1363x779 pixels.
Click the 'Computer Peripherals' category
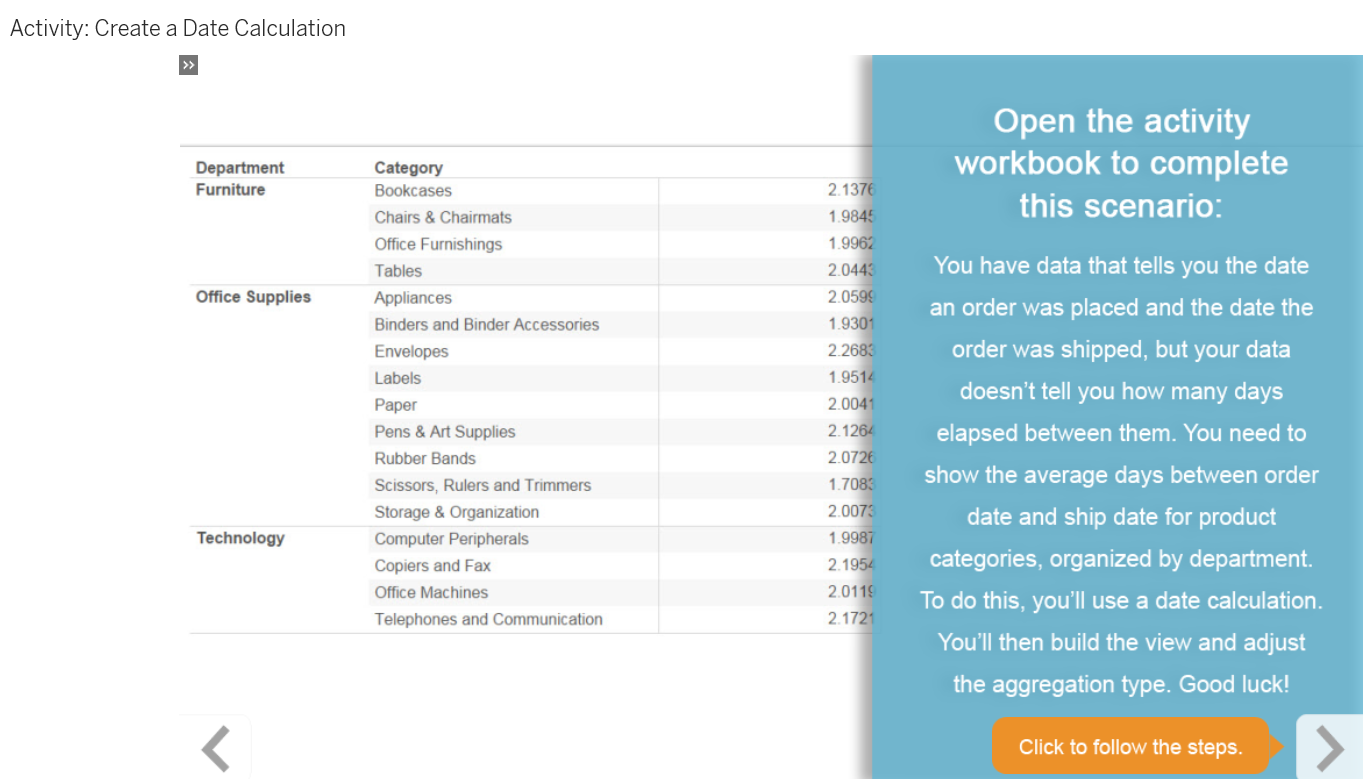coord(452,538)
